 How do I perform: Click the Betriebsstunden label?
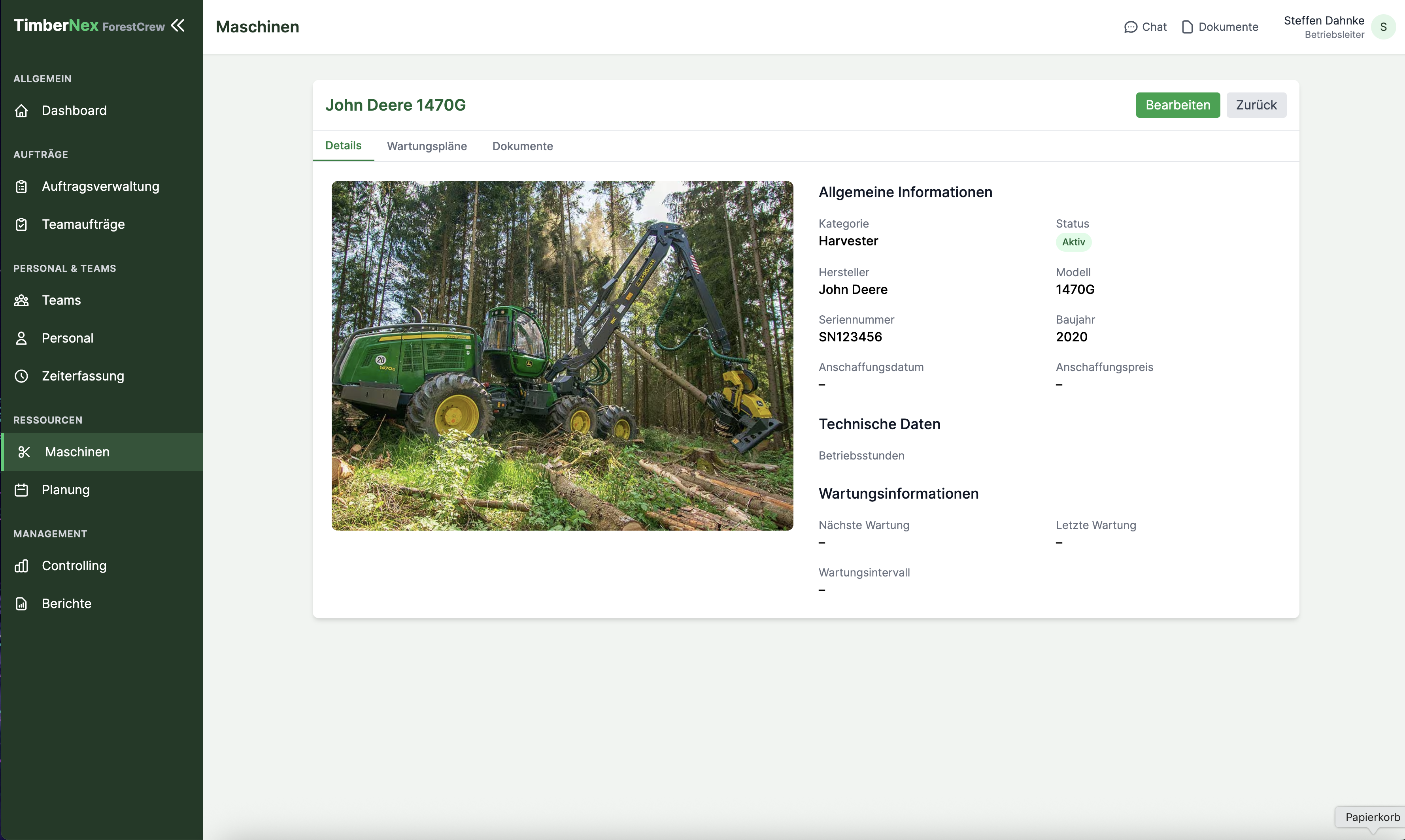click(x=861, y=456)
